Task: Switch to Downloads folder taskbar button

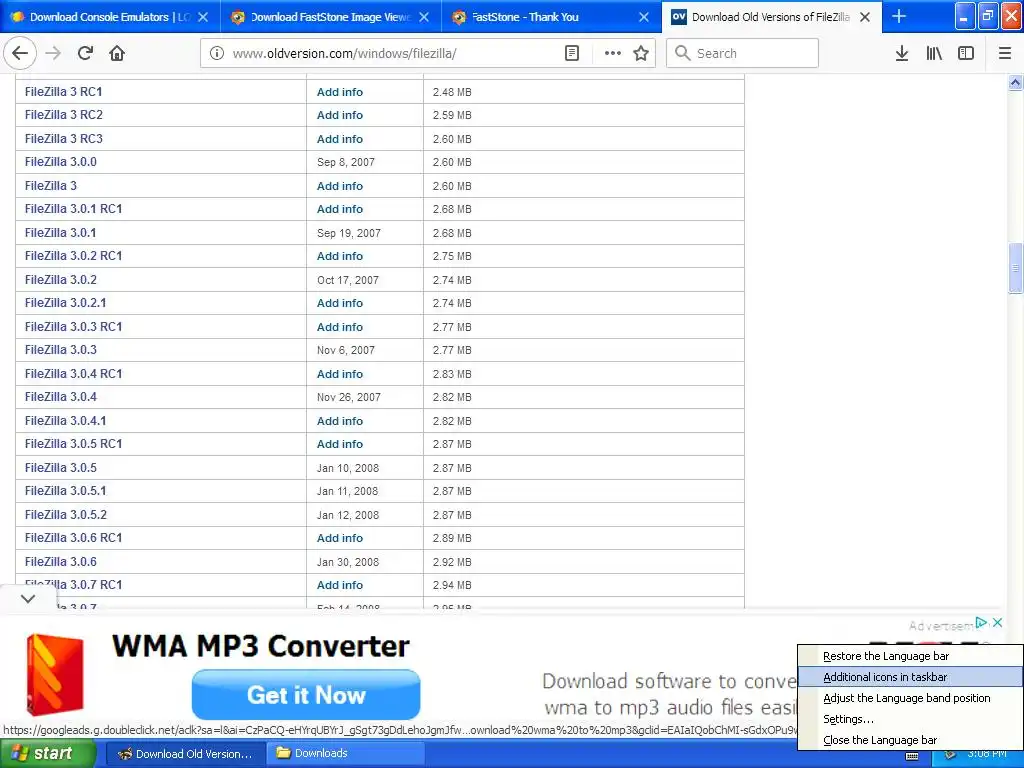Action: click(344, 754)
